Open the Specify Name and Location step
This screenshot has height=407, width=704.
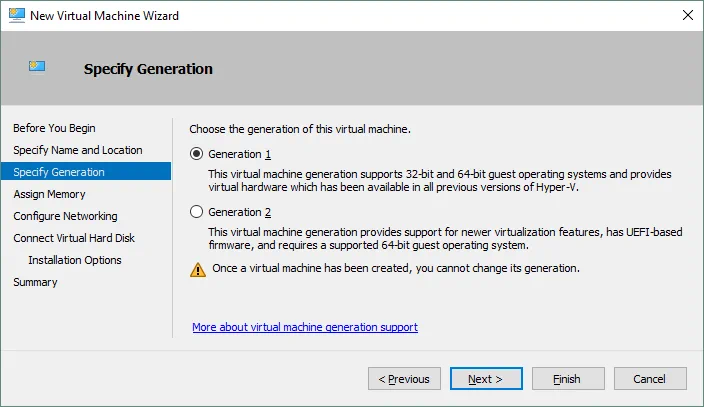[78, 150]
